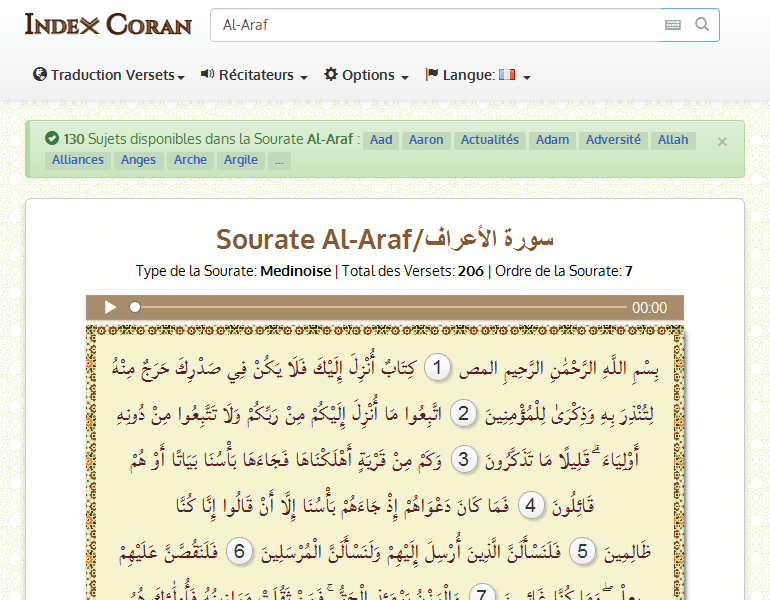Click the Index Coran logo
This screenshot has width=770, height=600.
point(108,25)
